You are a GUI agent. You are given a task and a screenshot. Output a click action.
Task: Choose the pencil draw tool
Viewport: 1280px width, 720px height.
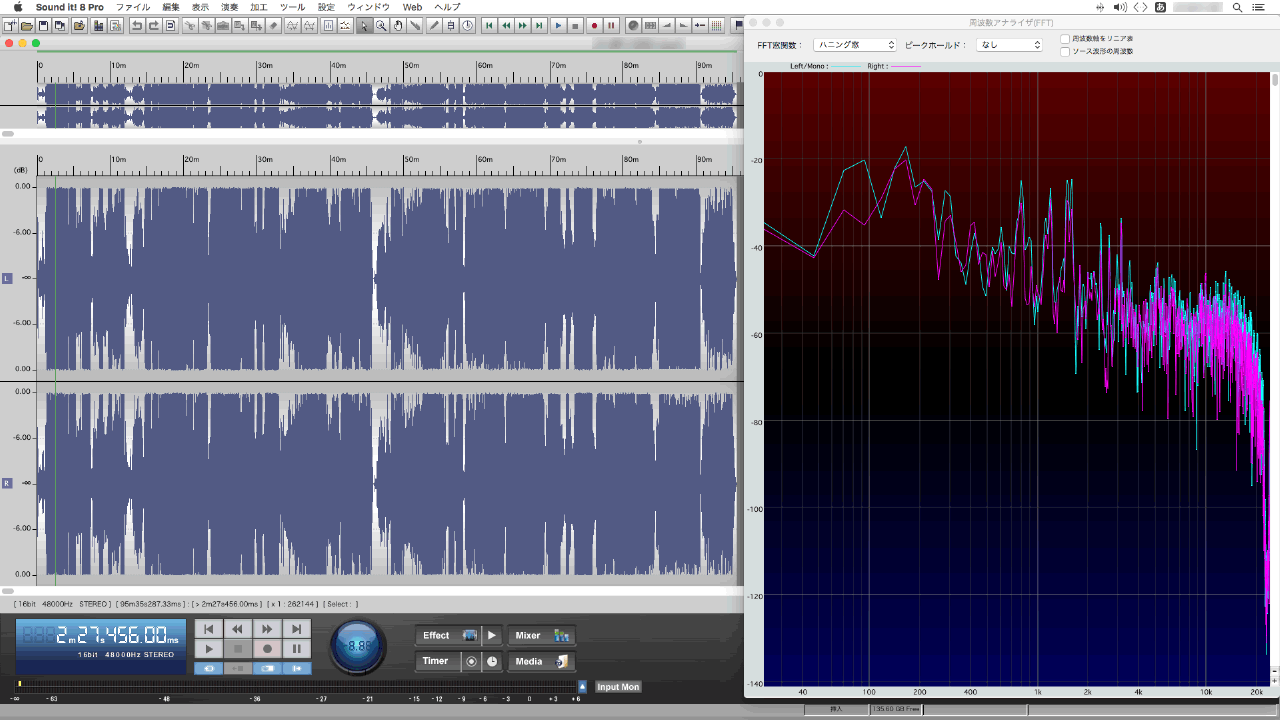[433, 25]
